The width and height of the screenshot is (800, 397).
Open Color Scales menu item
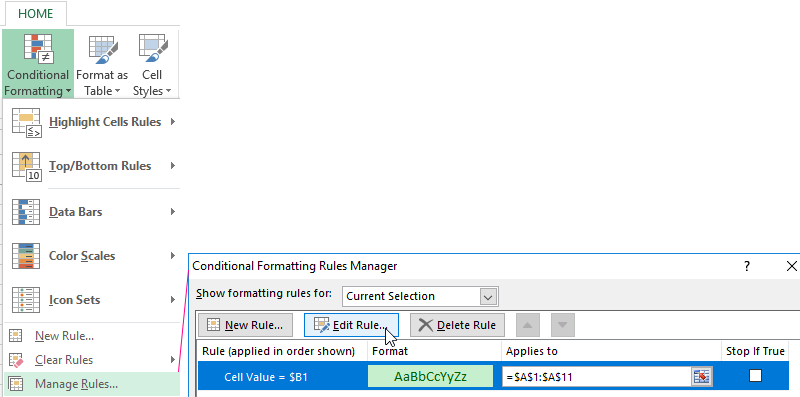pyautogui.click(x=92, y=256)
